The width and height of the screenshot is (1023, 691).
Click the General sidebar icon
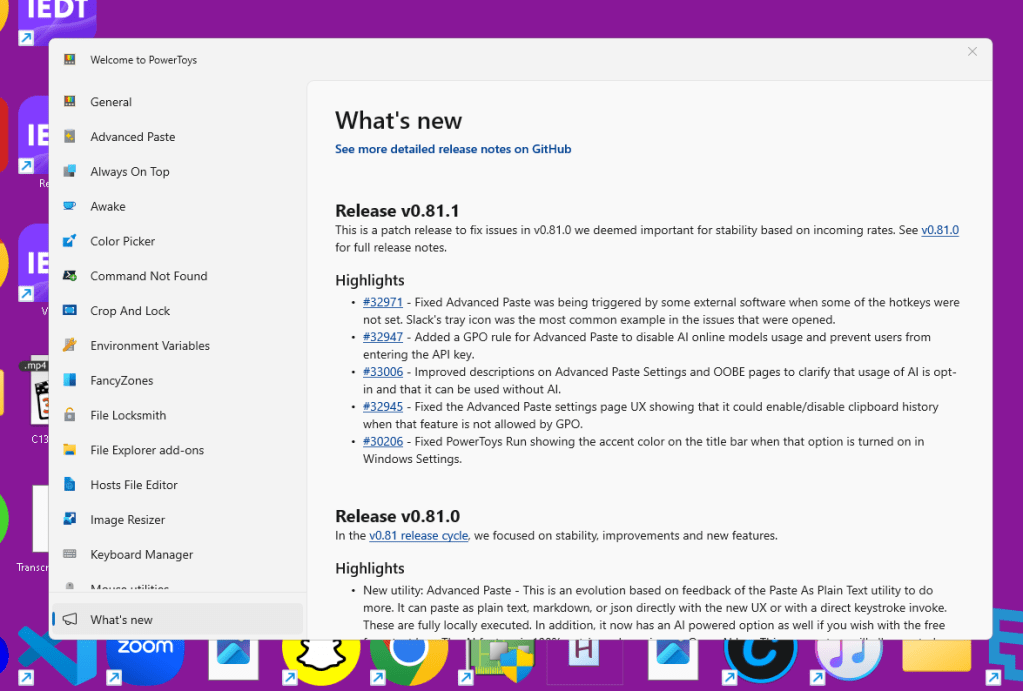tap(70, 101)
